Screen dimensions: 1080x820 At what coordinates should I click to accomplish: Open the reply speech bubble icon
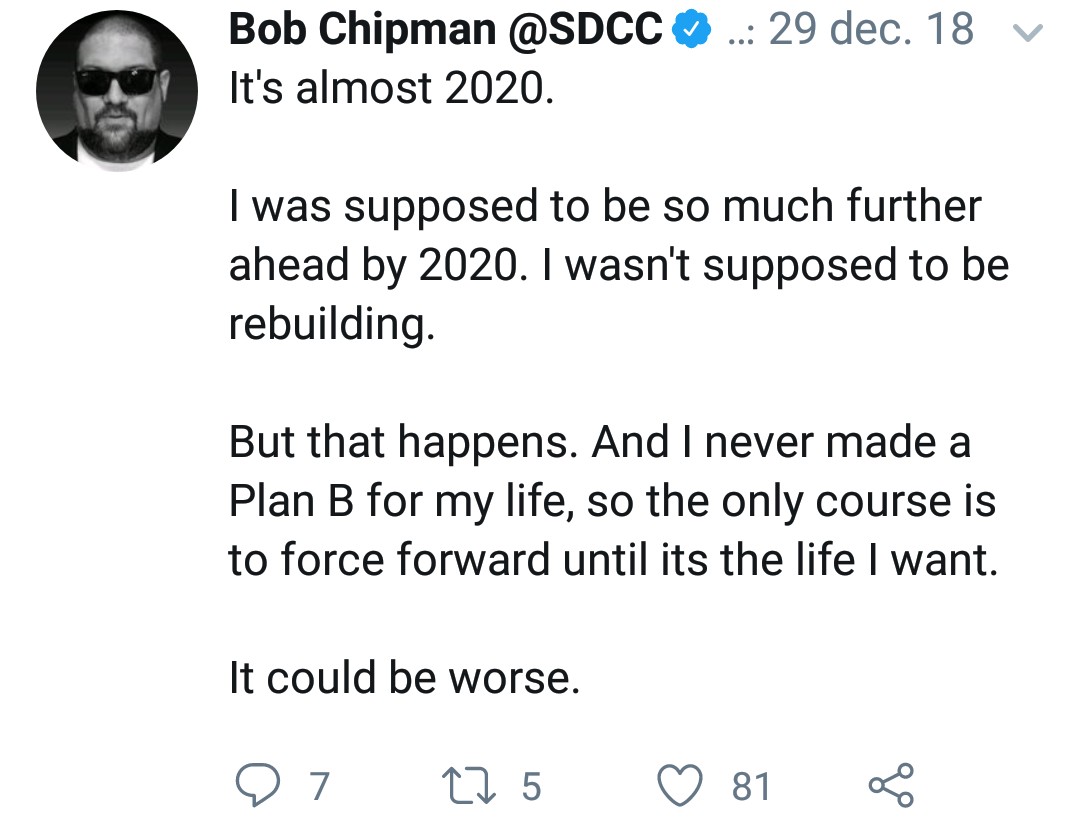(258, 786)
